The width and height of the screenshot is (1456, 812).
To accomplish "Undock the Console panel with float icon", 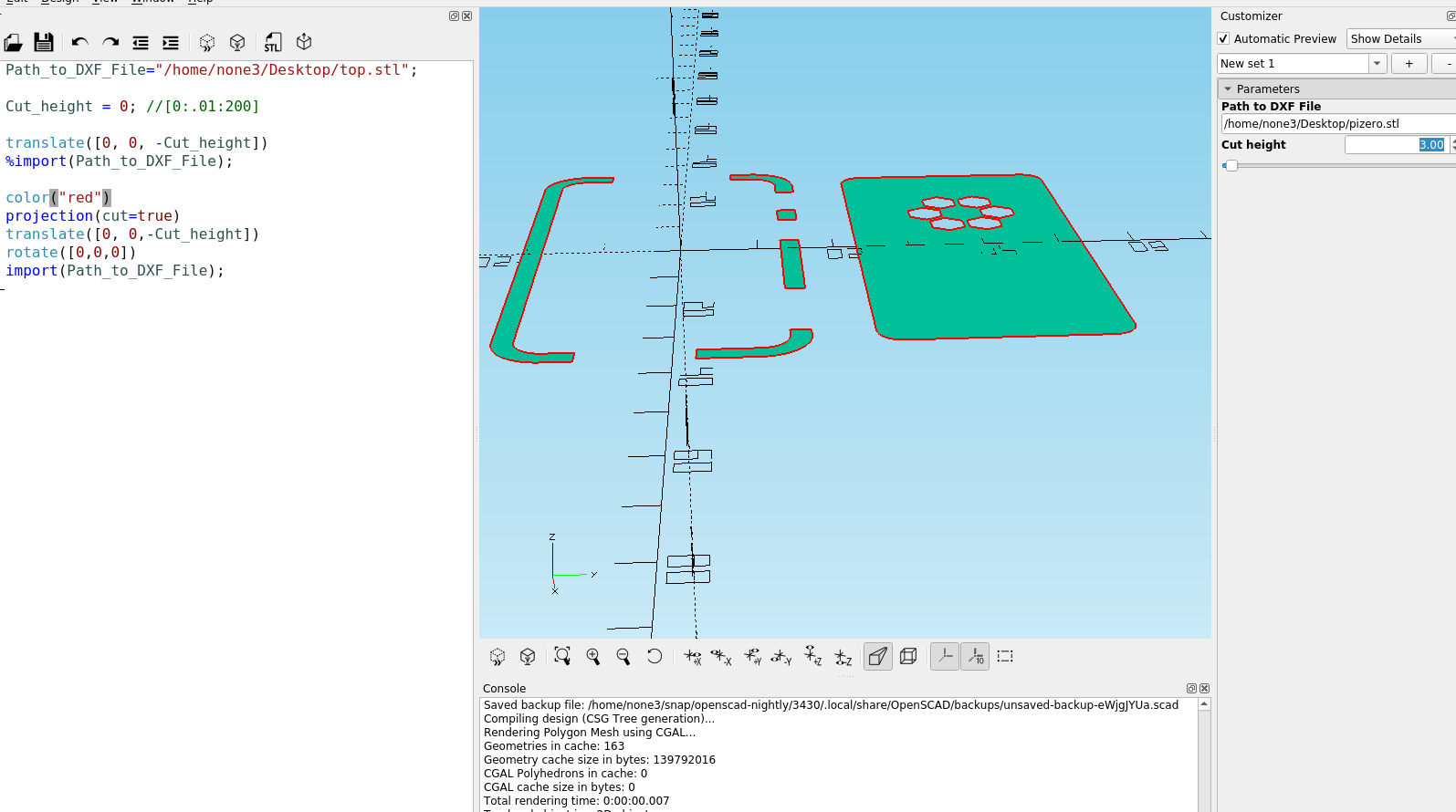I will point(1191,689).
